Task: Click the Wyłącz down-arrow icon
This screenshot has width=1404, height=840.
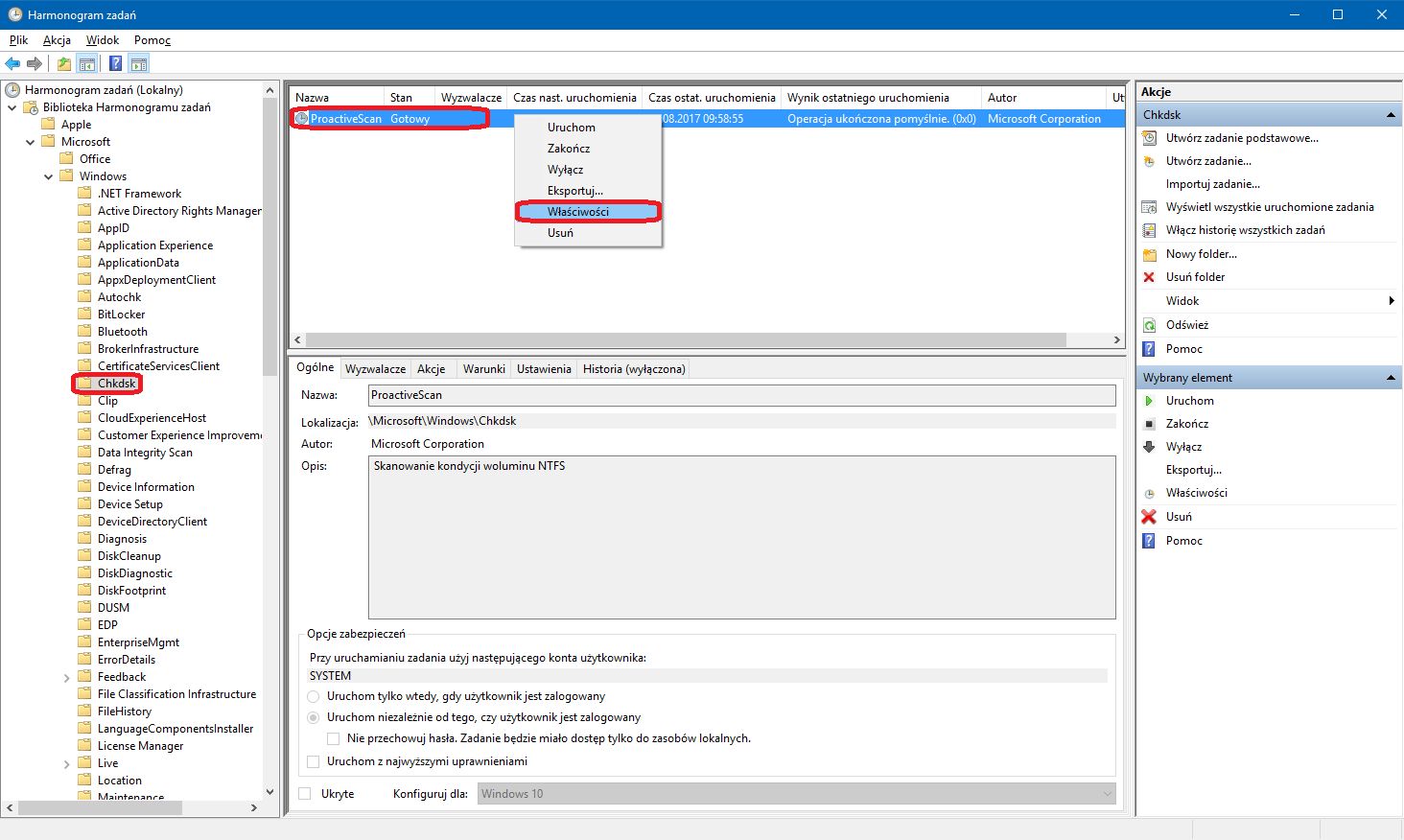Action: pos(1149,447)
